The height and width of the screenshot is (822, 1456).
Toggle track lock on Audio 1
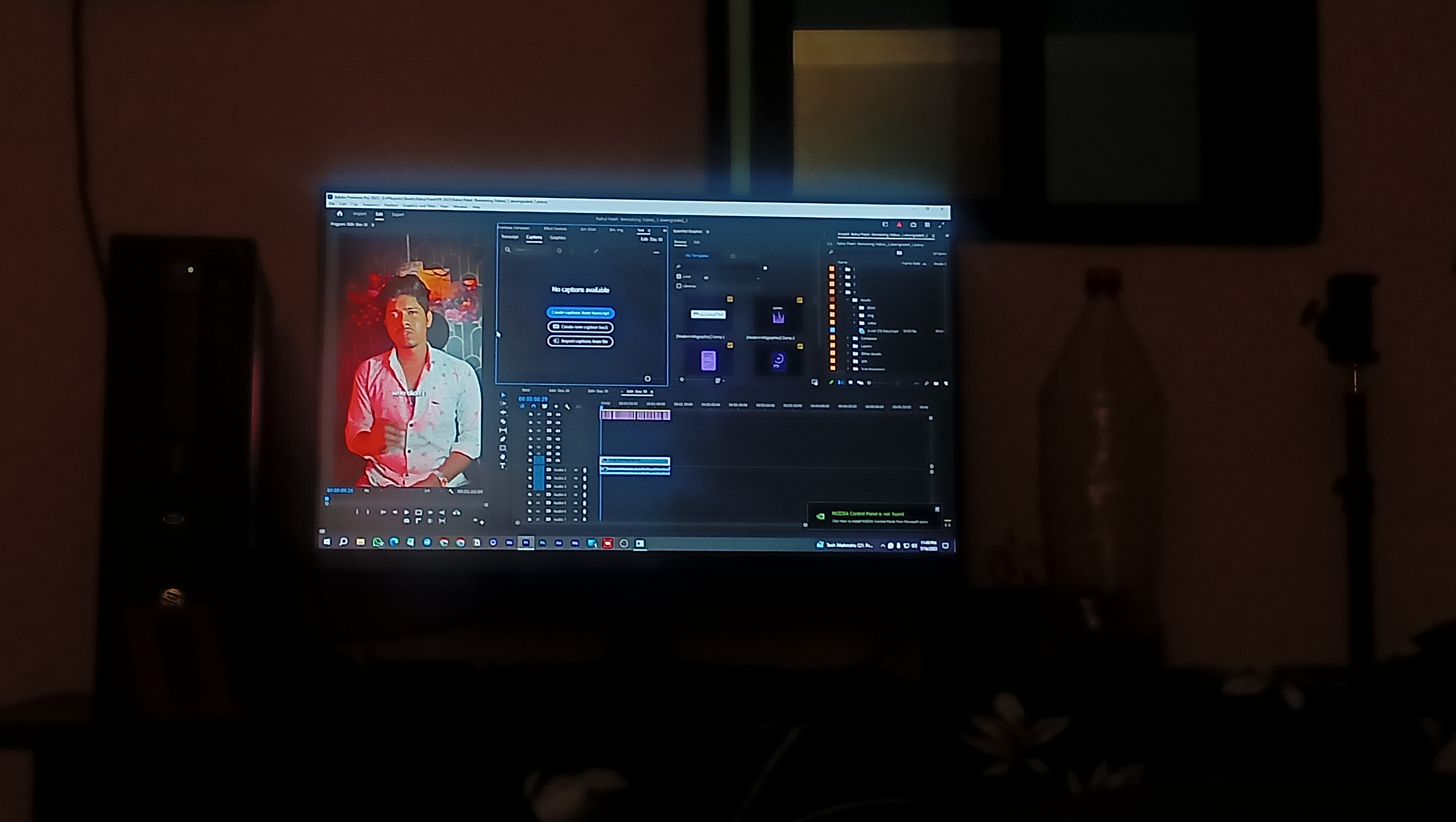[531, 470]
